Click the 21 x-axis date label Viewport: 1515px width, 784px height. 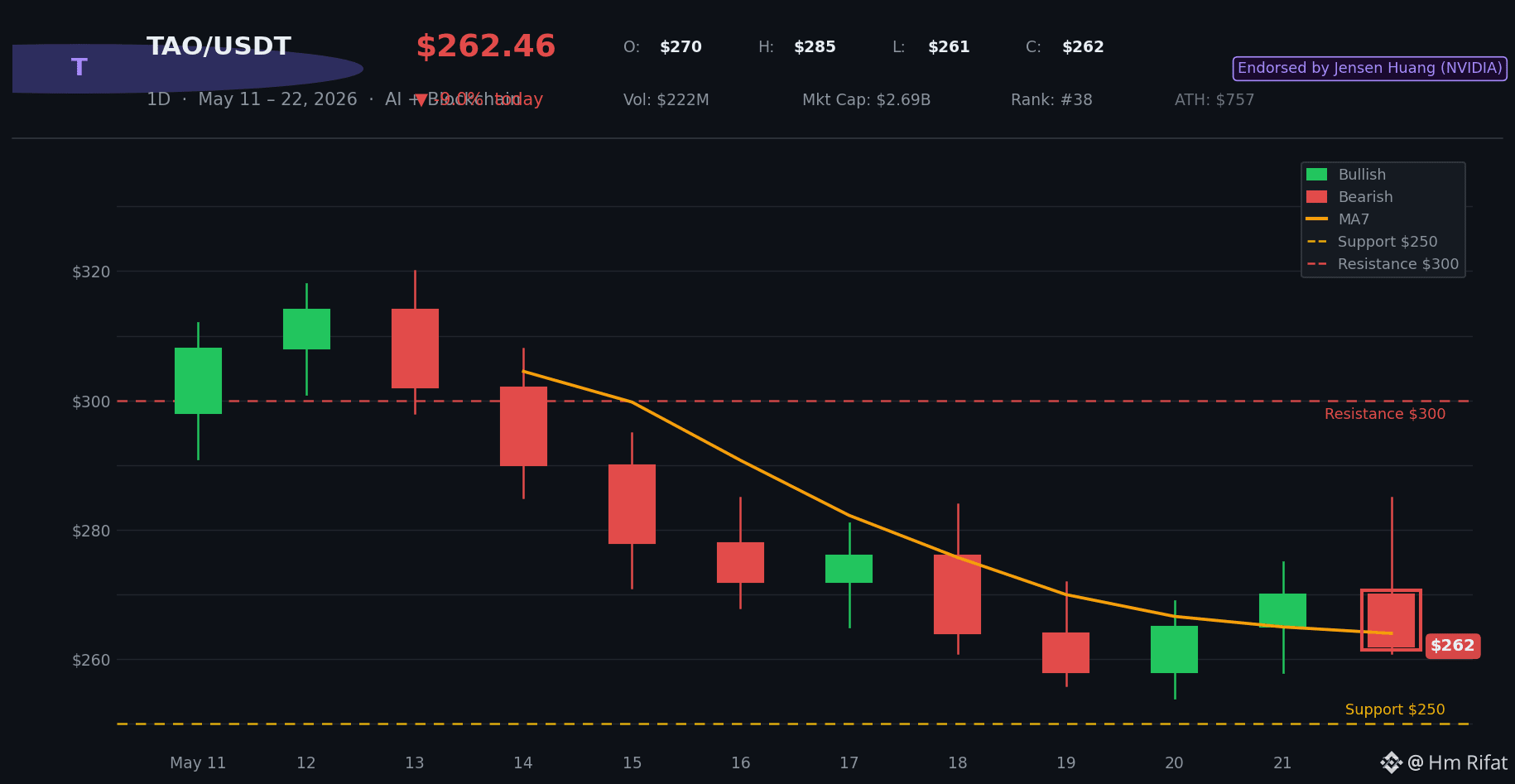coord(1282,762)
